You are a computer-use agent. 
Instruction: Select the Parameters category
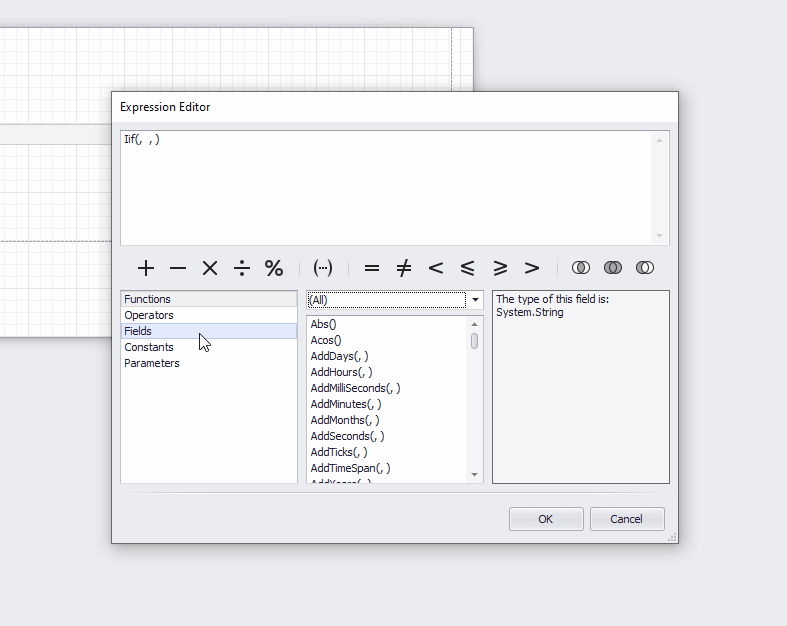(x=209, y=363)
